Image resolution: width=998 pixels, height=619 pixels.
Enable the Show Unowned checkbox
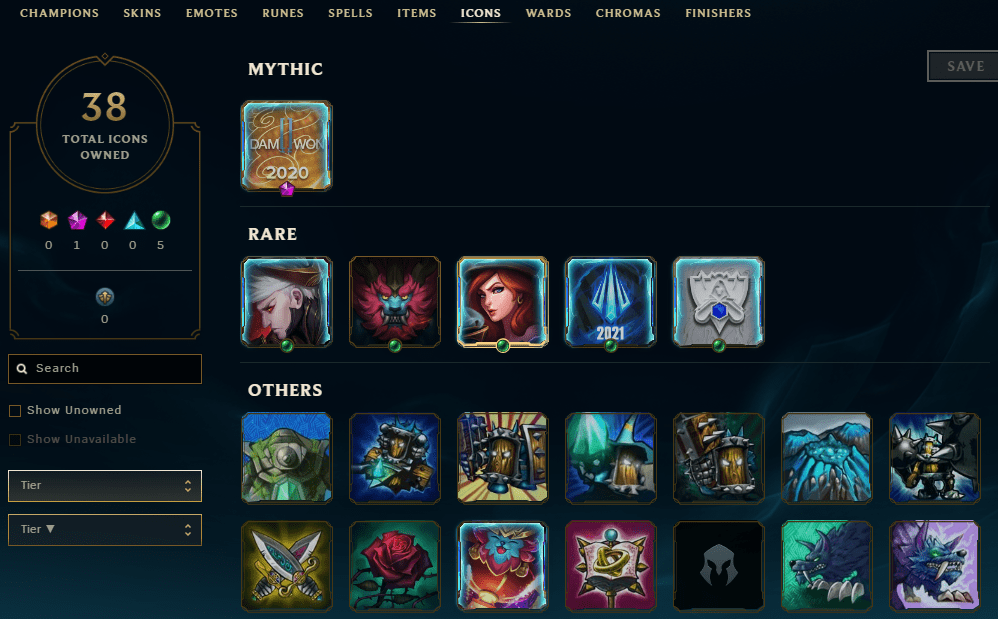pyautogui.click(x=15, y=411)
